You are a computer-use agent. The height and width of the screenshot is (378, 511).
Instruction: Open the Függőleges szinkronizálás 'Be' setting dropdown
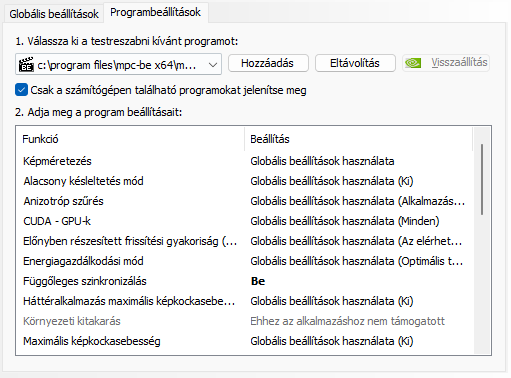pos(359,281)
